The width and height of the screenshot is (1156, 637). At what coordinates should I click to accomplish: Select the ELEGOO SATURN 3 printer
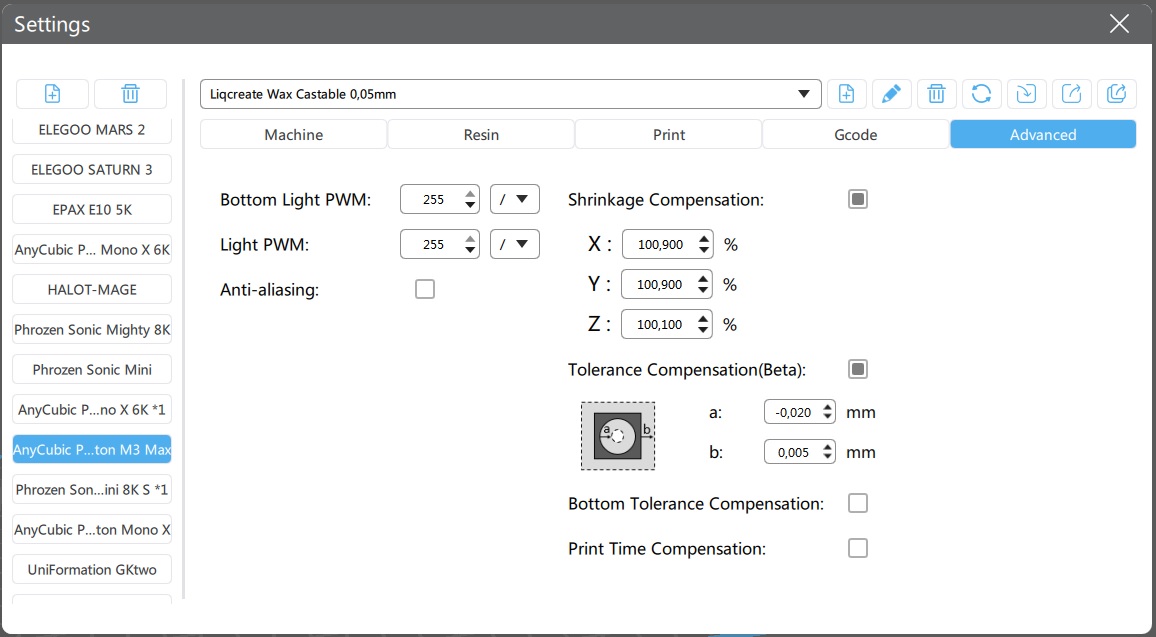[x=92, y=169]
